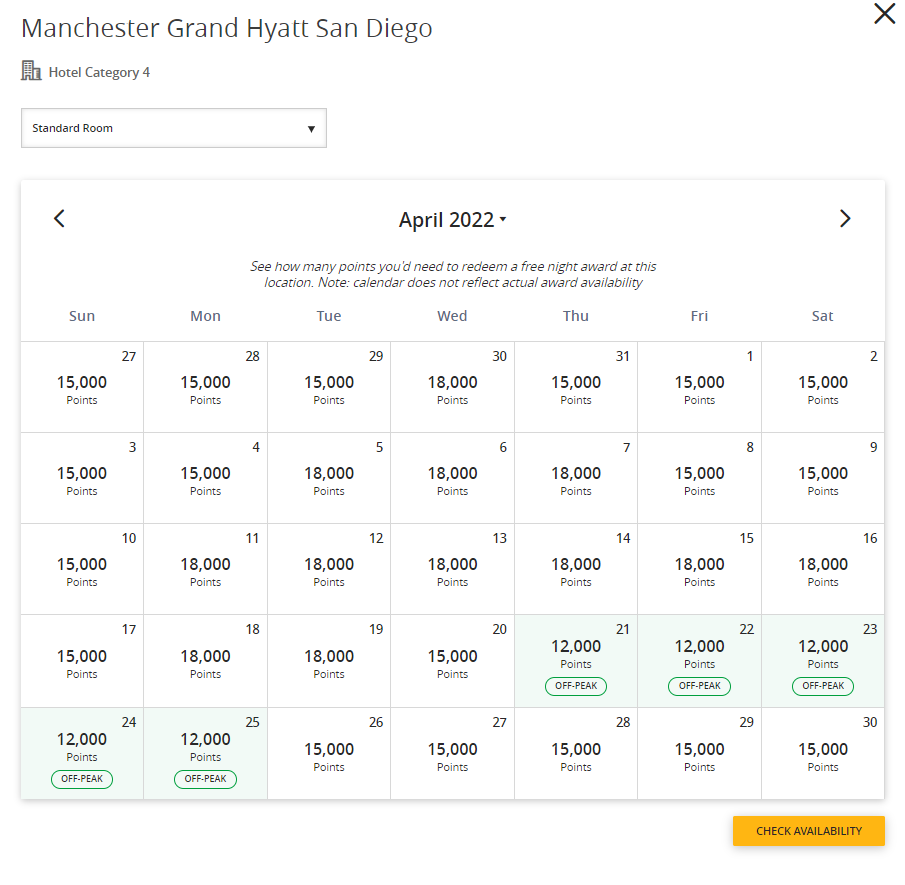Pick April 17 date cell
905x885 pixels.
click(x=82, y=661)
